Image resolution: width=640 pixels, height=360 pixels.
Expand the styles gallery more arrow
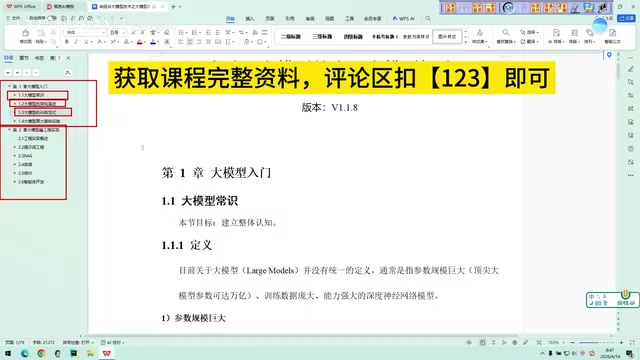(465, 42)
